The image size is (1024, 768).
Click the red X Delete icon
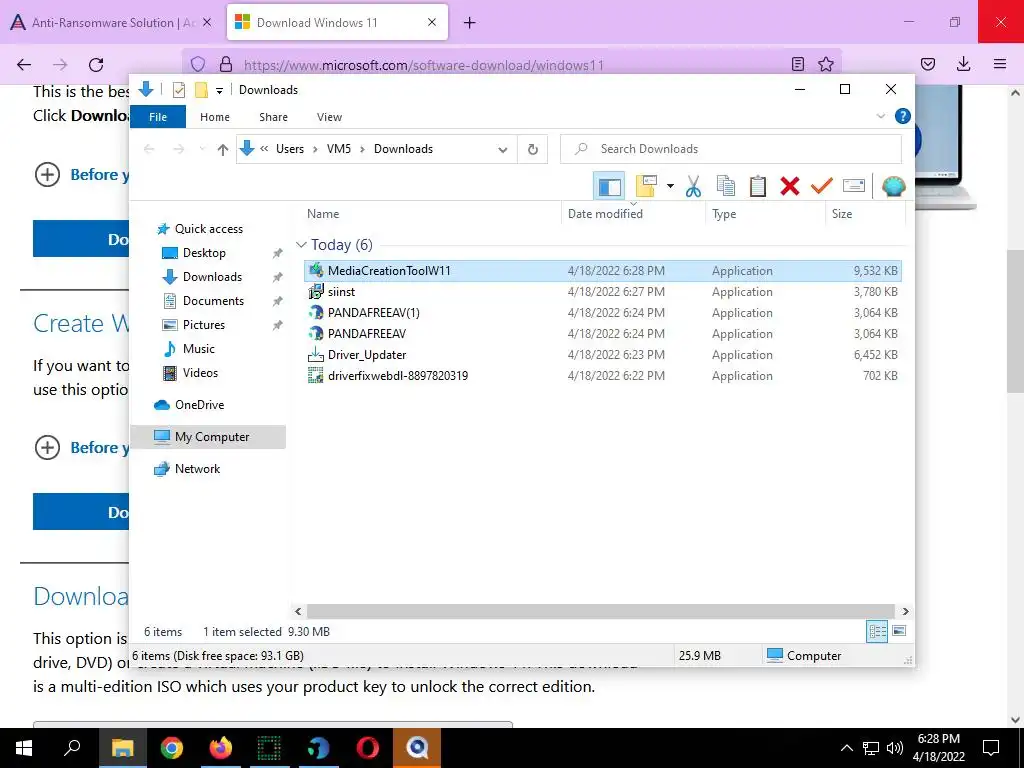pyautogui.click(x=790, y=186)
